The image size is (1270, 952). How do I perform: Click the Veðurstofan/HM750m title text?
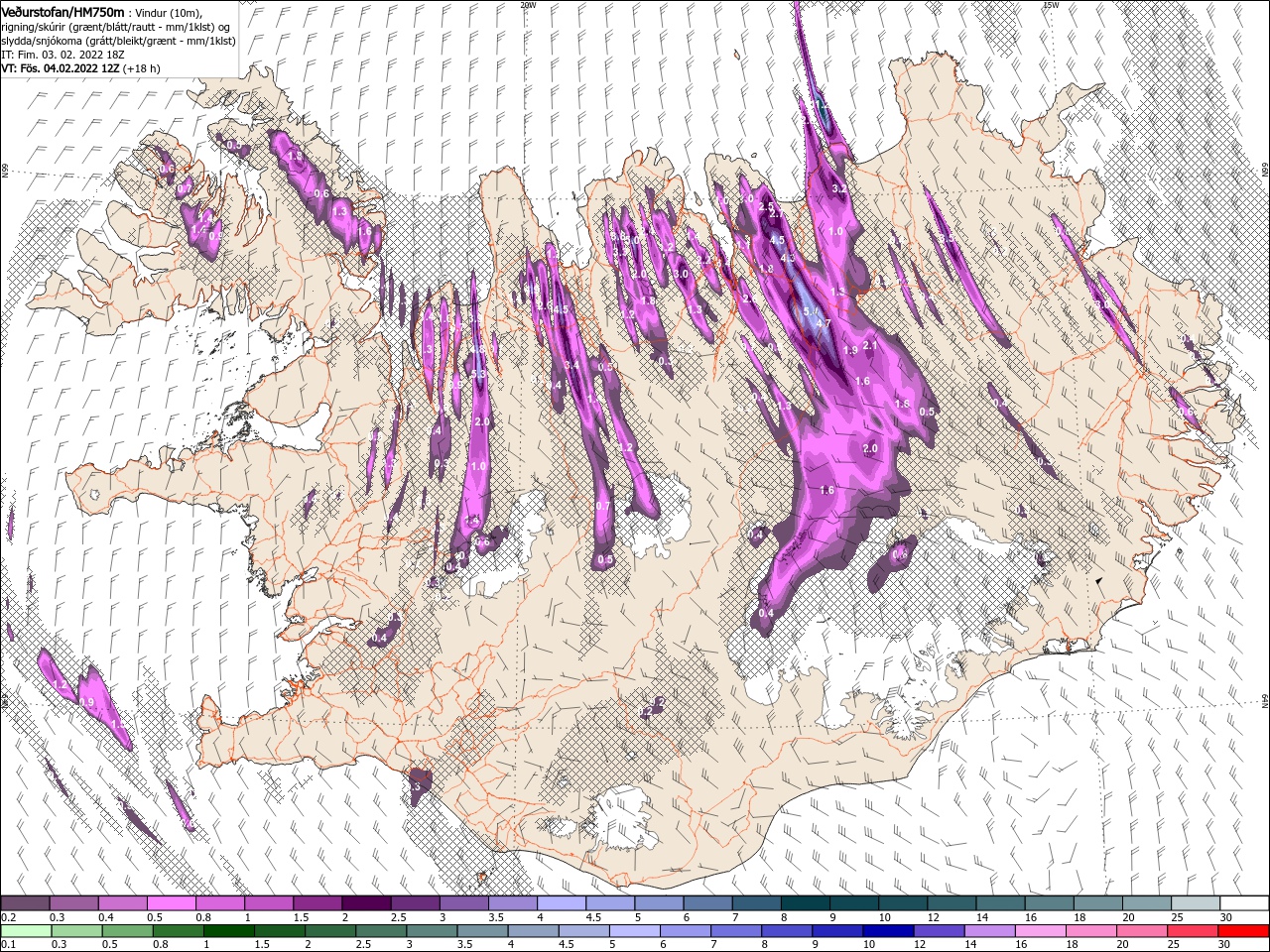(x=63, y=11)
